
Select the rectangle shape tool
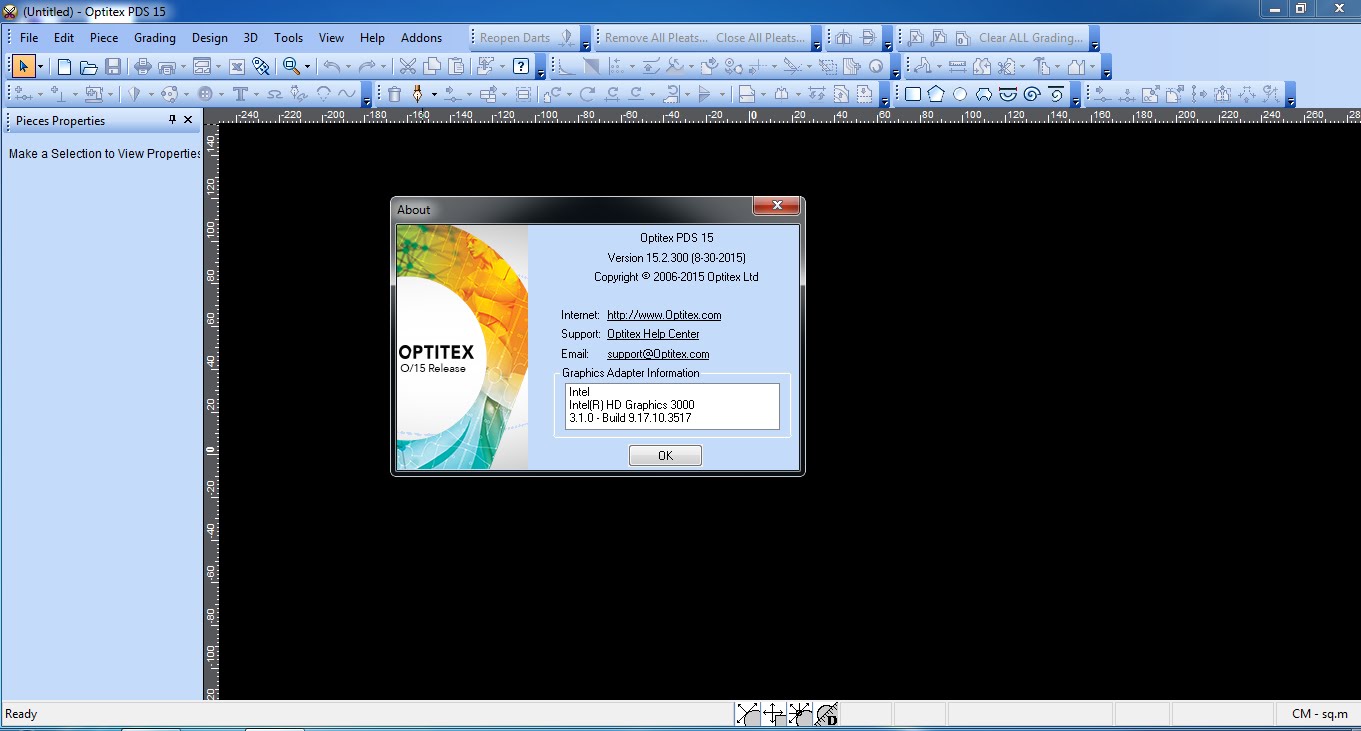[913, 94]
